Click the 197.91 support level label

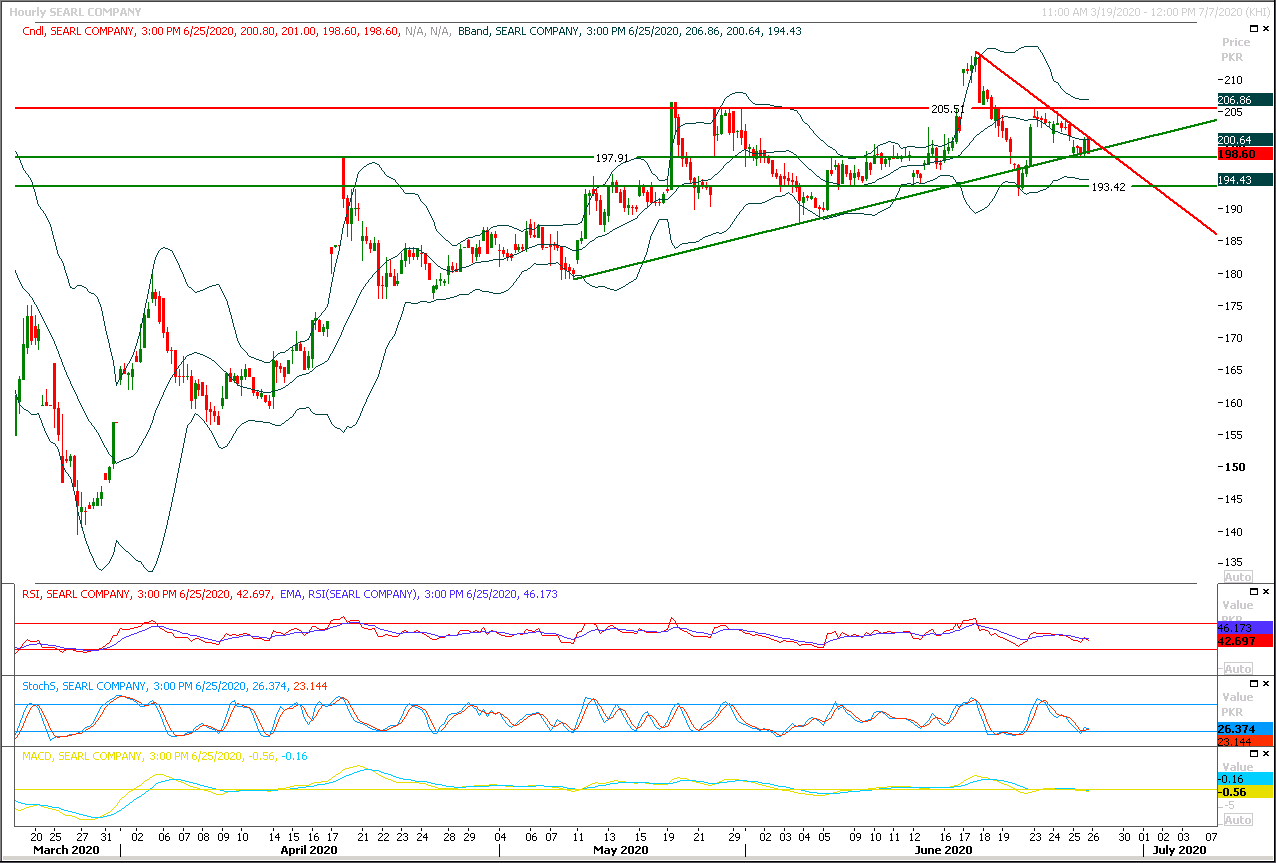[x=612, y=158]
